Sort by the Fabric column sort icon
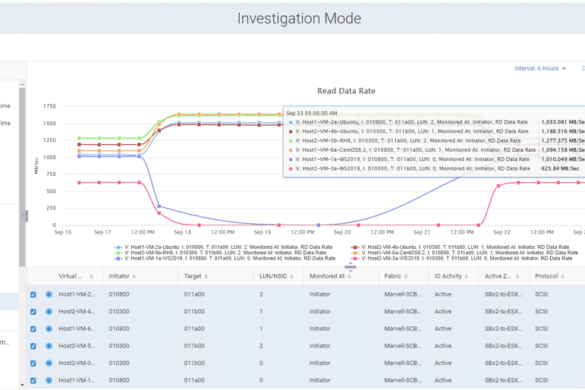 coord(406,277)
